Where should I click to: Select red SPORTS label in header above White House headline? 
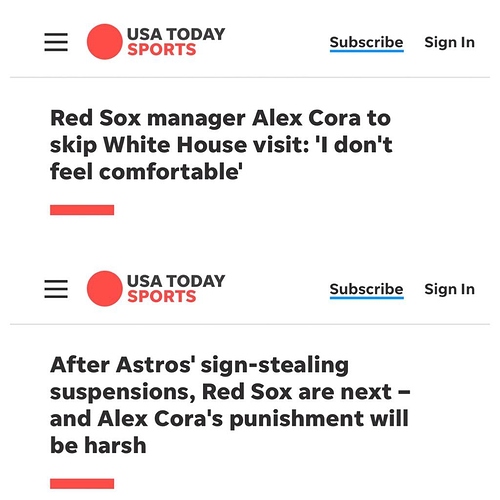tap(162, 50)
